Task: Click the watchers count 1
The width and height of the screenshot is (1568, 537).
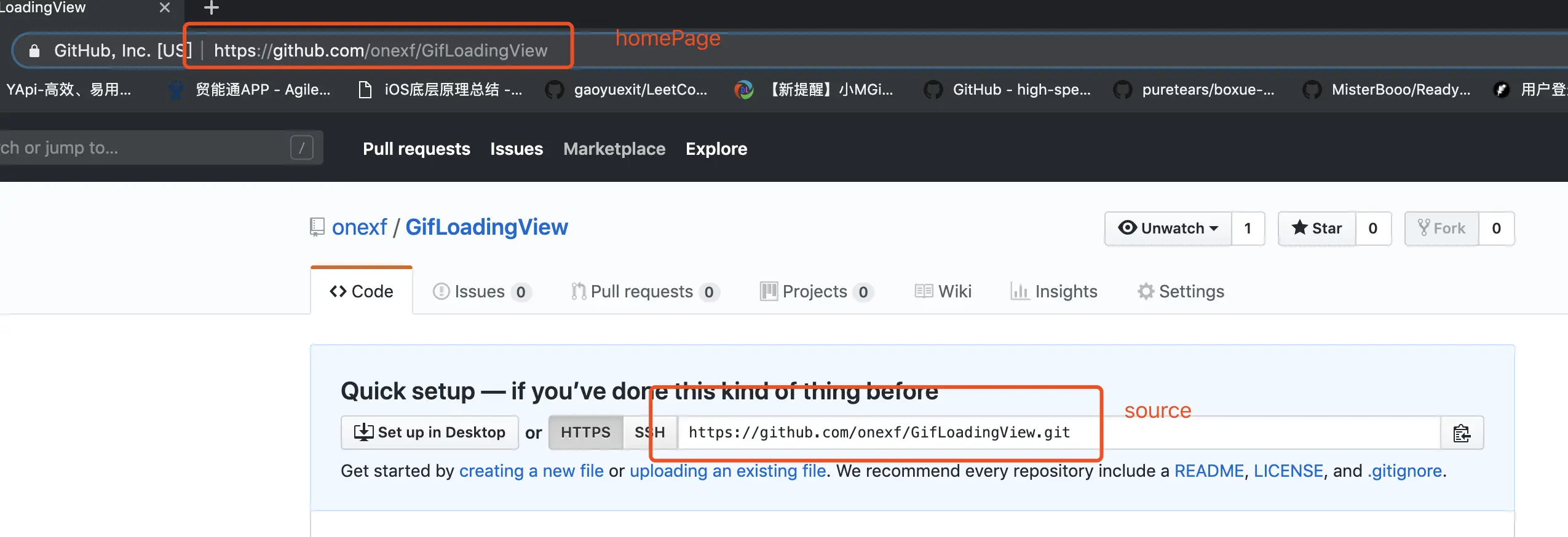Action: click(x=1248, y=229)
